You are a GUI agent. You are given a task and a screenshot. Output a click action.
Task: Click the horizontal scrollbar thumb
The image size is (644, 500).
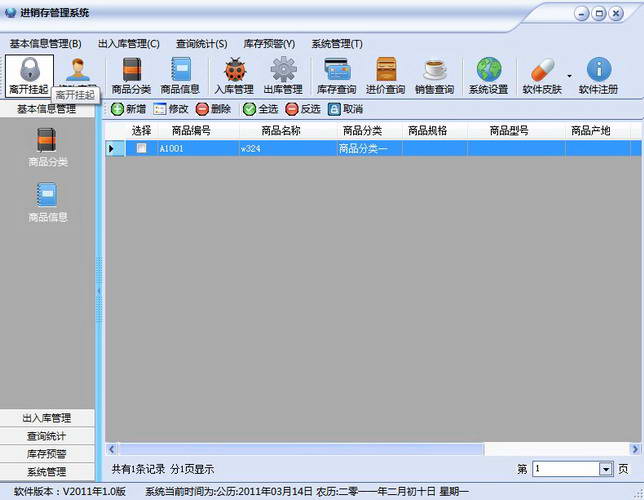301,449
